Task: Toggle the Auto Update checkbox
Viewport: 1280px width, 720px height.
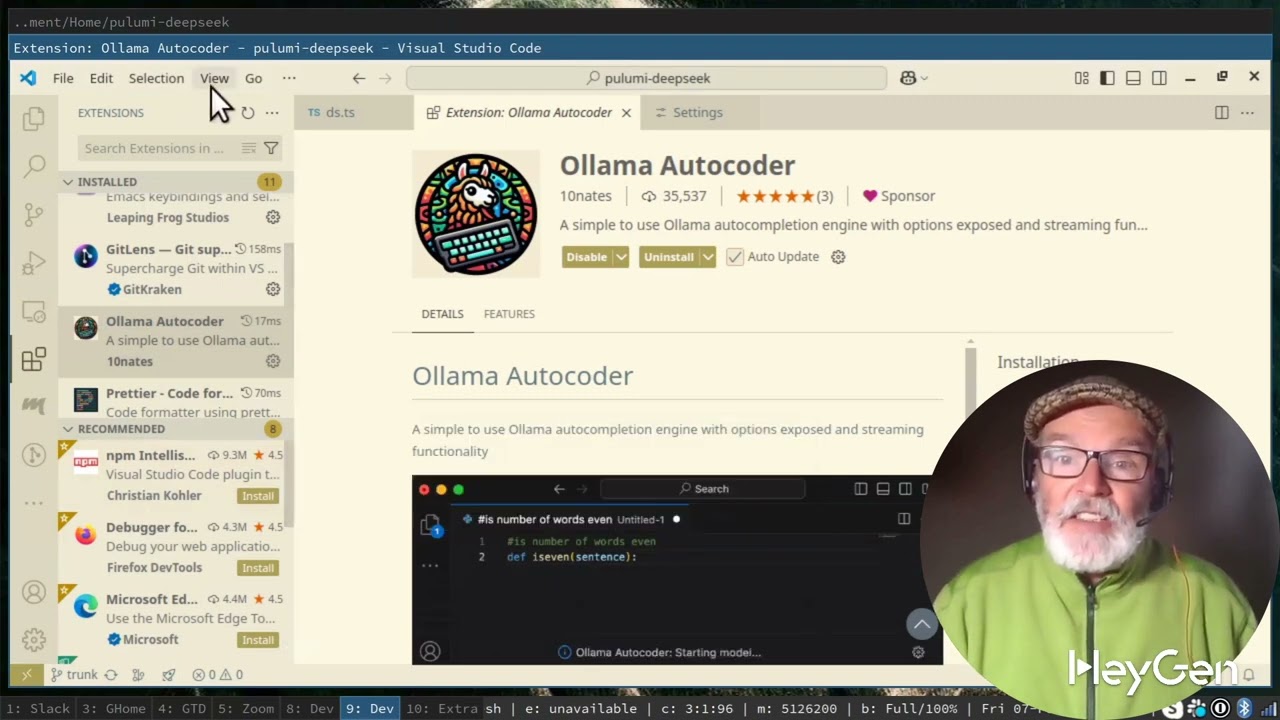Action: [x=735, y=257]
